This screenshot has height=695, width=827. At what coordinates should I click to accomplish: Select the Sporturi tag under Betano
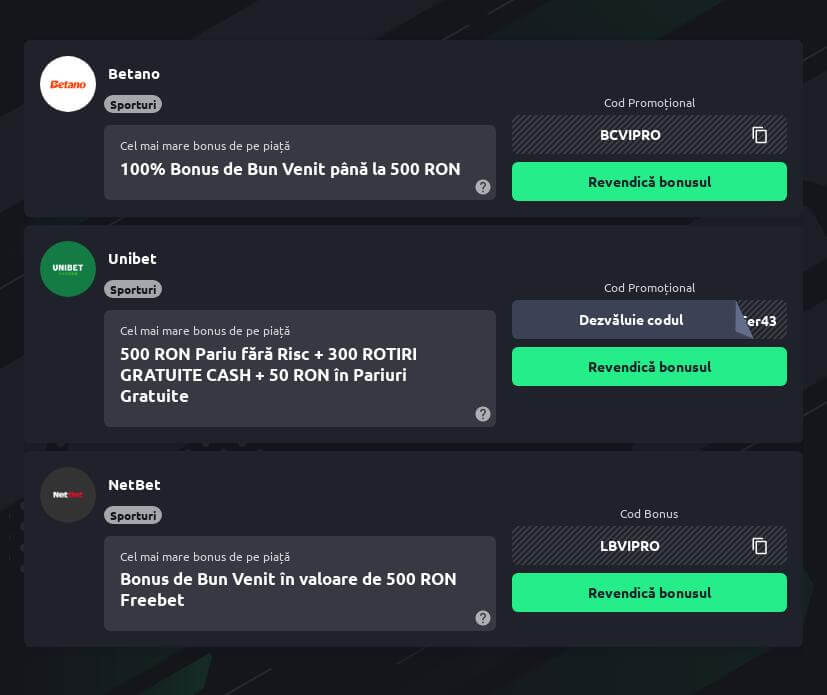tap(133, 104)
